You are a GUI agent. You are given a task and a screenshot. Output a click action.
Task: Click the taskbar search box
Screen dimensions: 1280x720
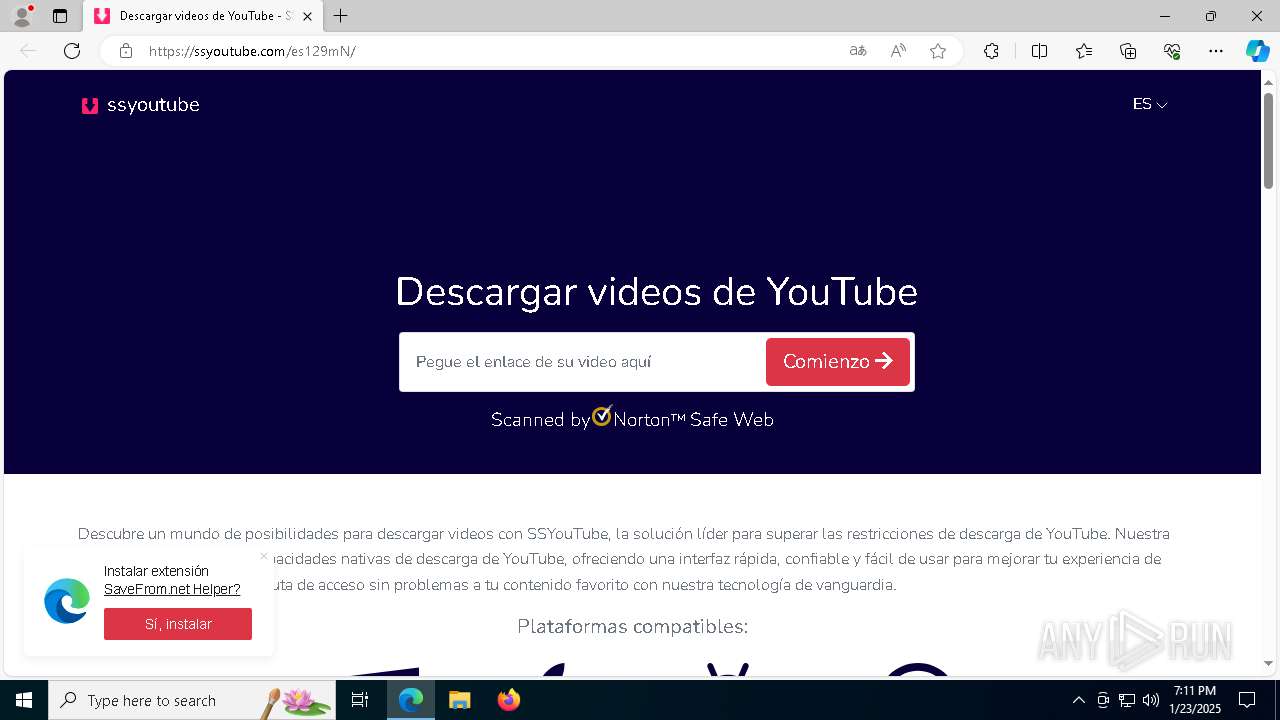click(192, 700)
